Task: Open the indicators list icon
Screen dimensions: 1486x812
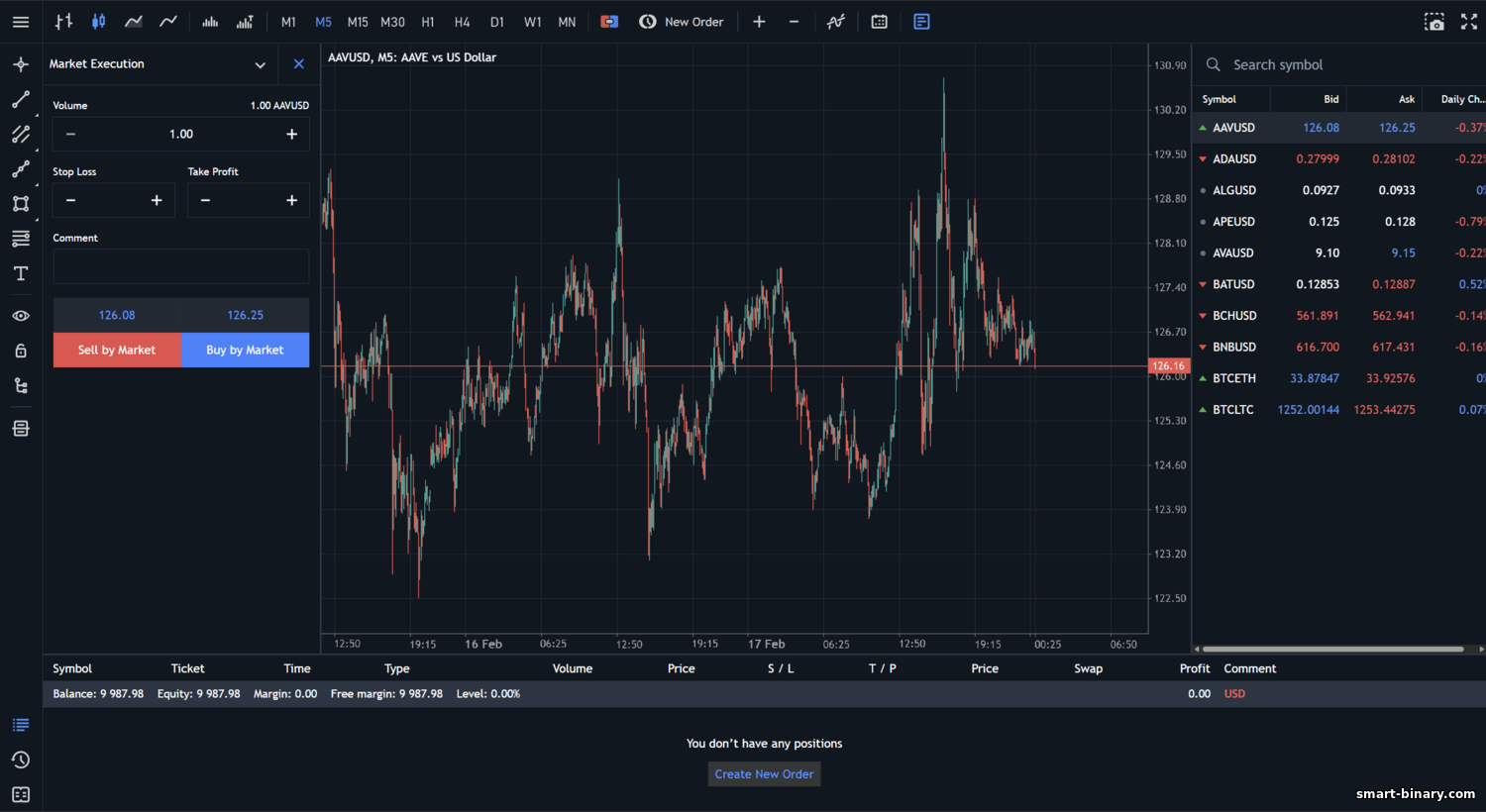Action: pyautogui.click(x=836, y=22)
